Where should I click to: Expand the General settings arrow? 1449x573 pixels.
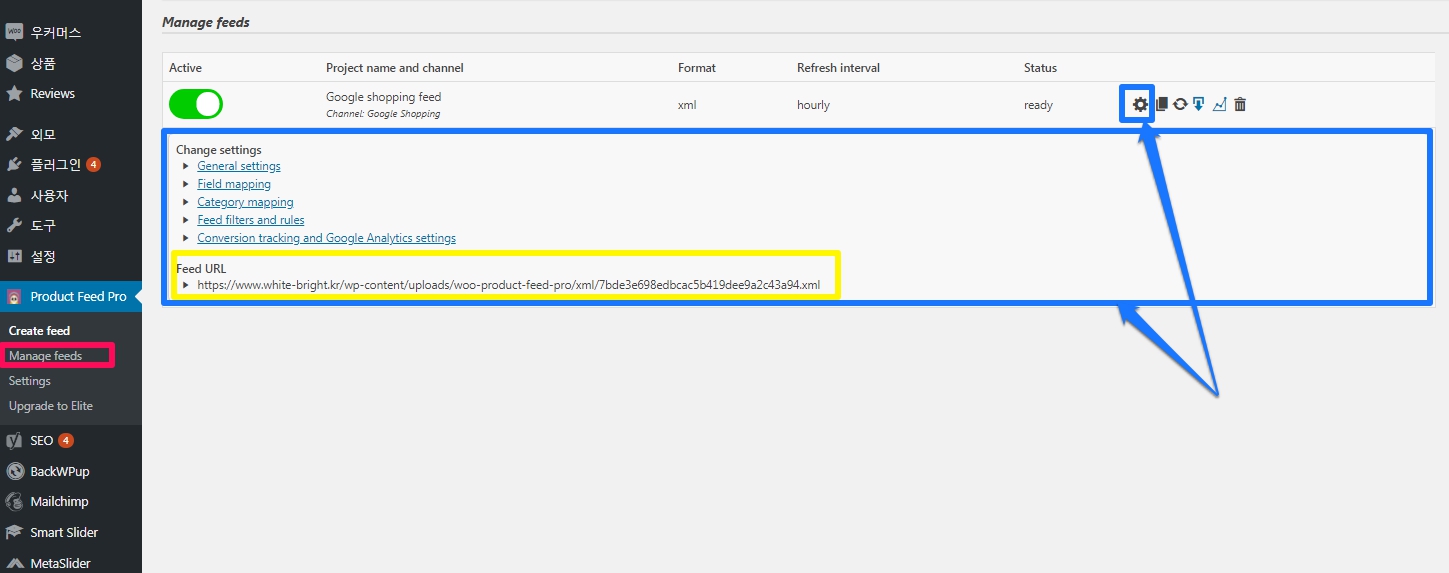click(186, 166)
